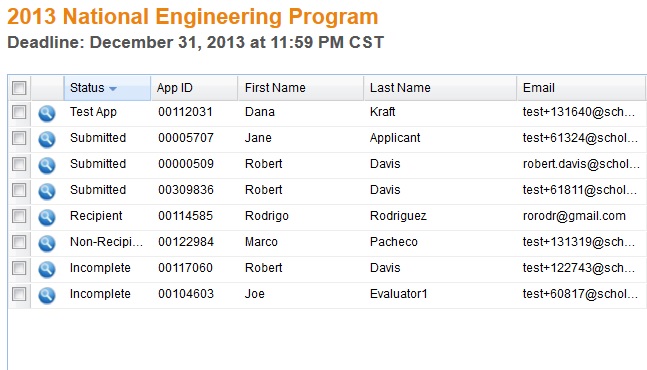
Task: View Rodrigo Rodriguez application via magnifier
Action: [x=47, y=217]
